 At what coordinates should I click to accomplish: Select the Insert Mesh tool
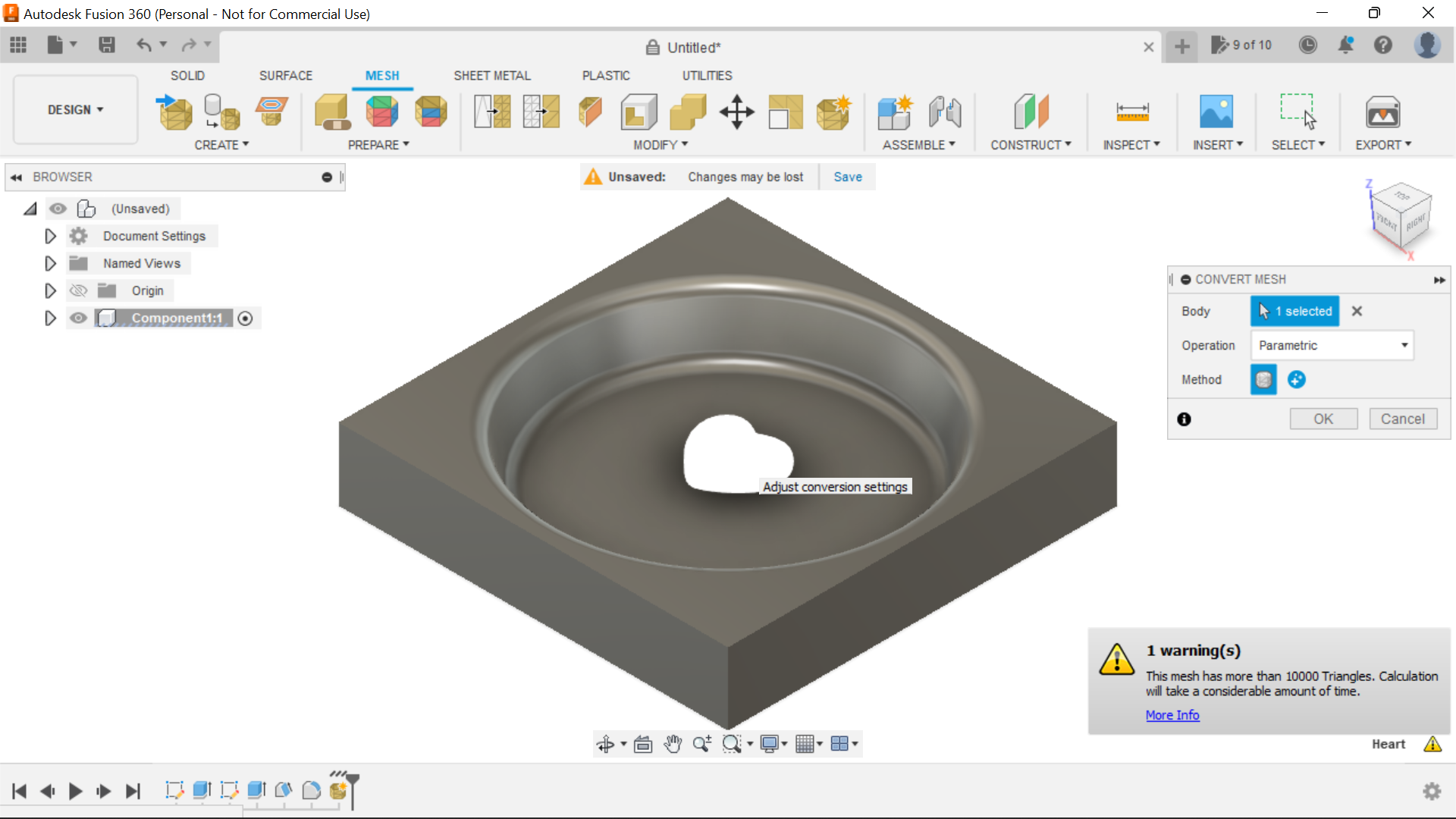(x=174, y=112)
